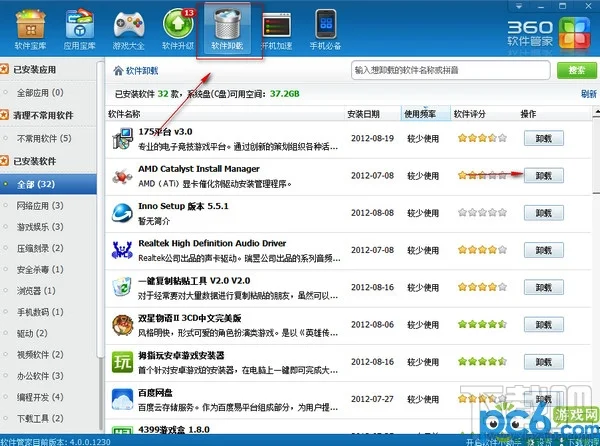Click star rating of Inno Setup row
The image size is (600, 446).
click(483, 212)
